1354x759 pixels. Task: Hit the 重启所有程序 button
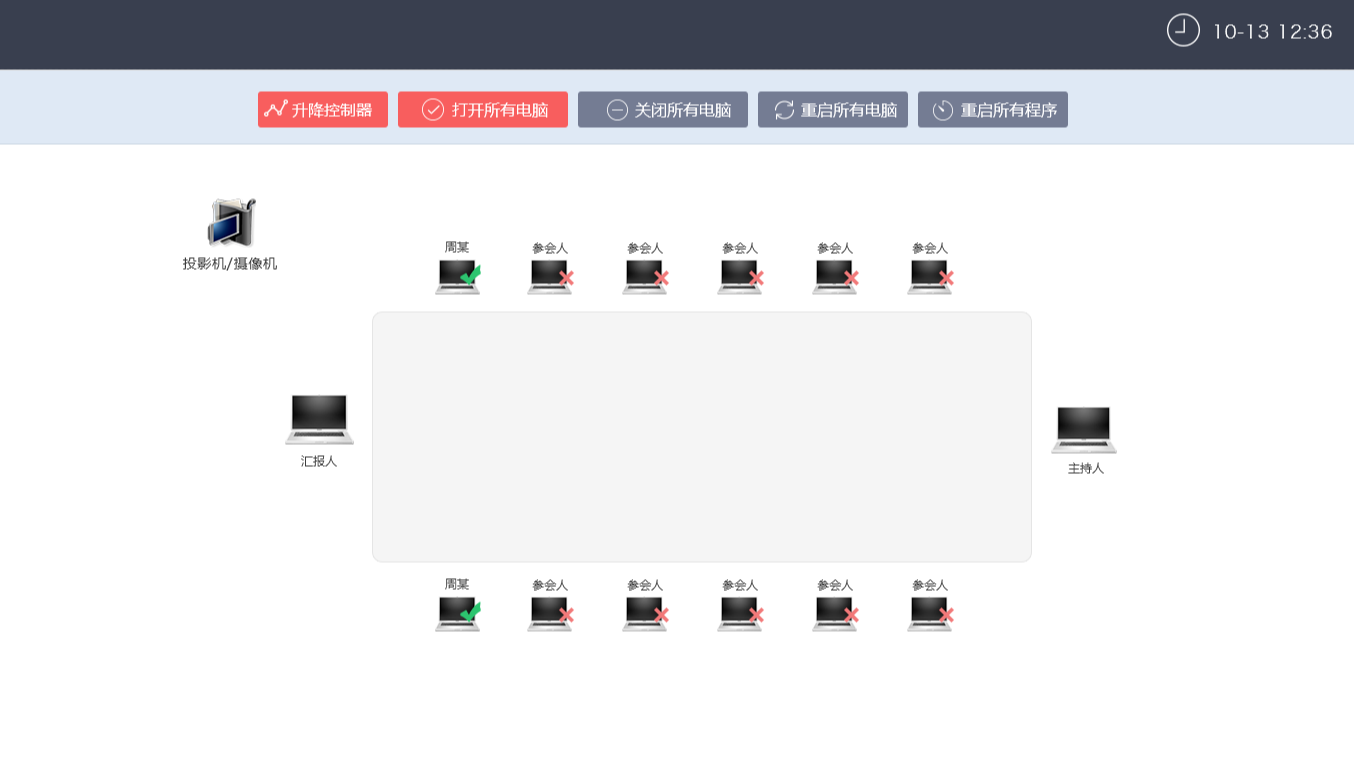(x=992, y=110)
